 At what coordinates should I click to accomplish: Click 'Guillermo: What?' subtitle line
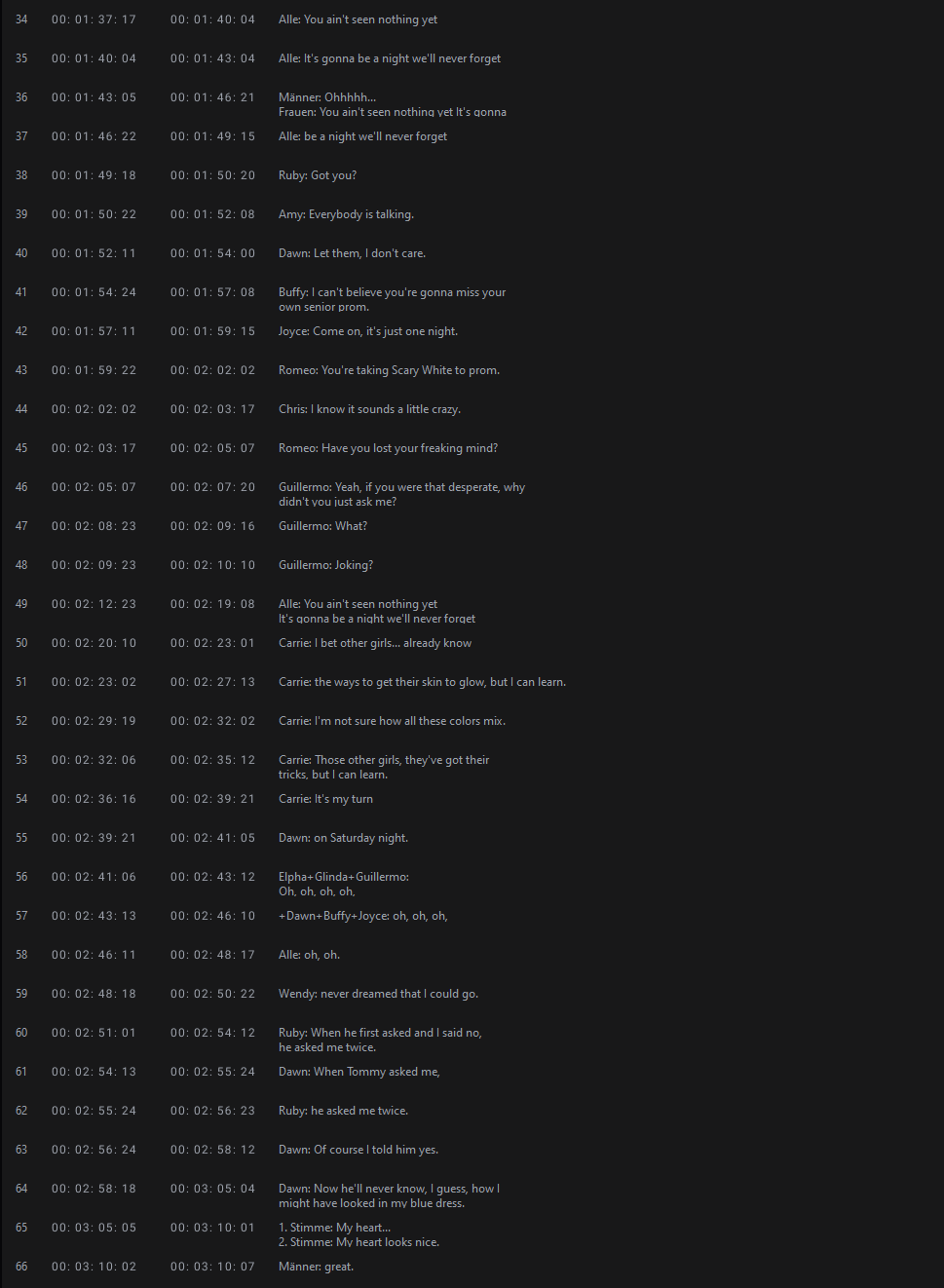click(322, 526)
